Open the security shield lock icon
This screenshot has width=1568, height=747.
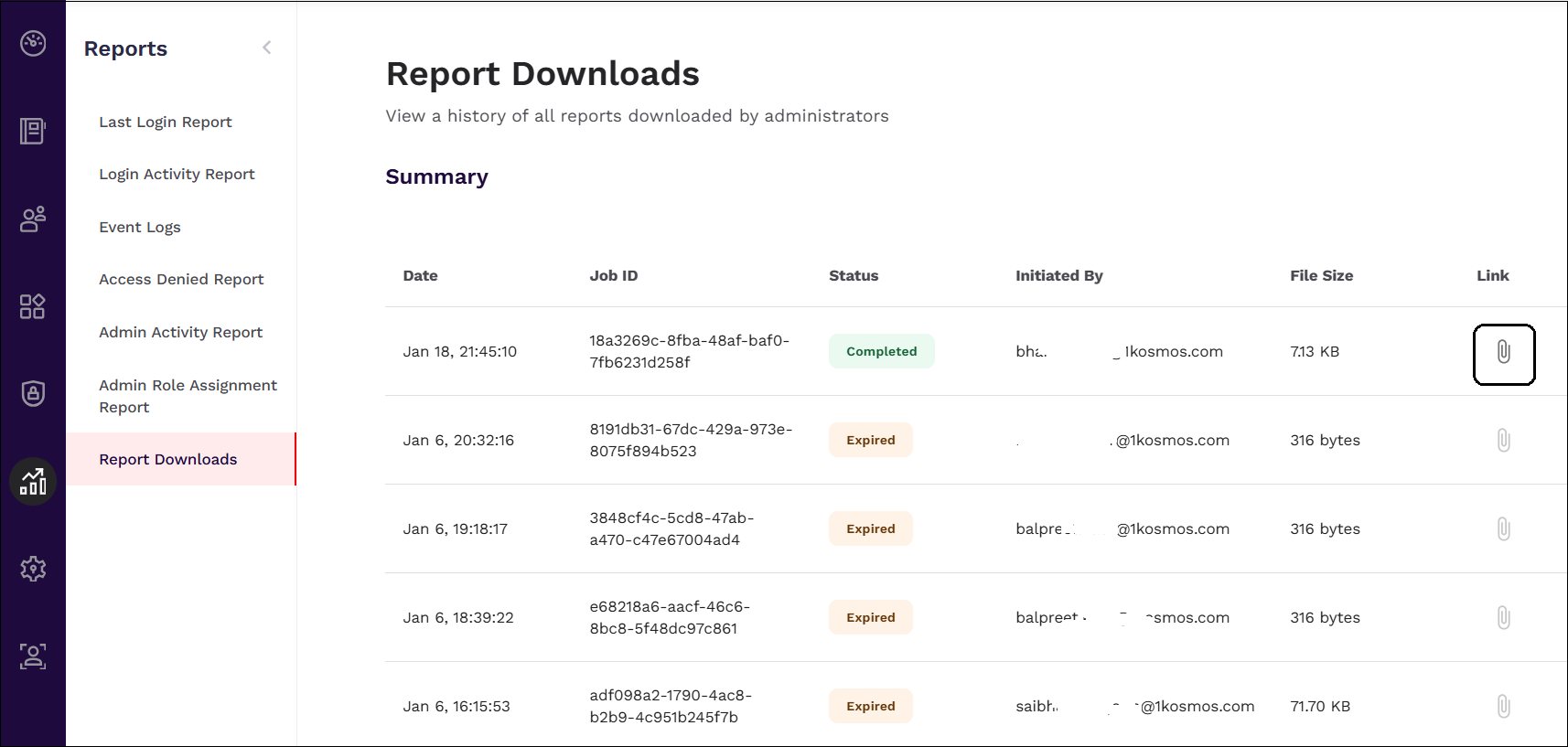click(x=33, y=393)
